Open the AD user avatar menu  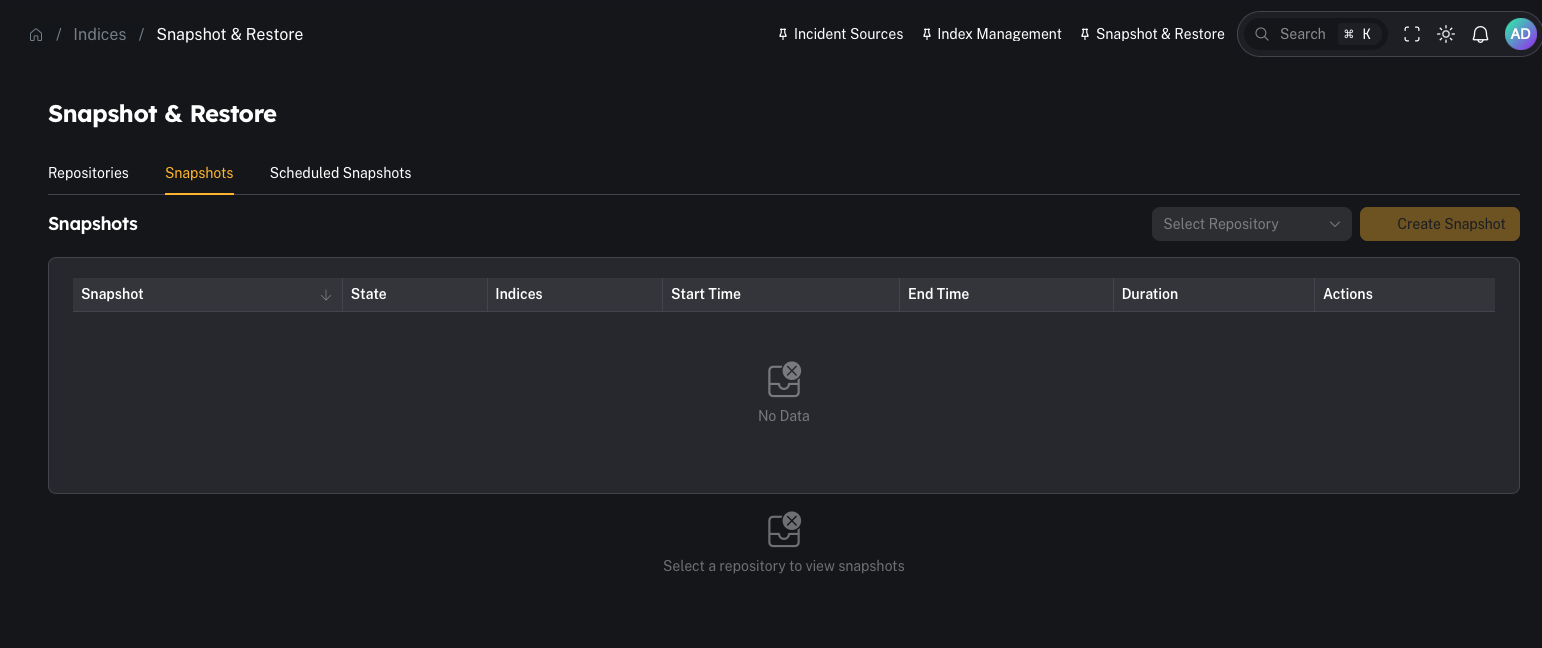(x=1520, y=33)
